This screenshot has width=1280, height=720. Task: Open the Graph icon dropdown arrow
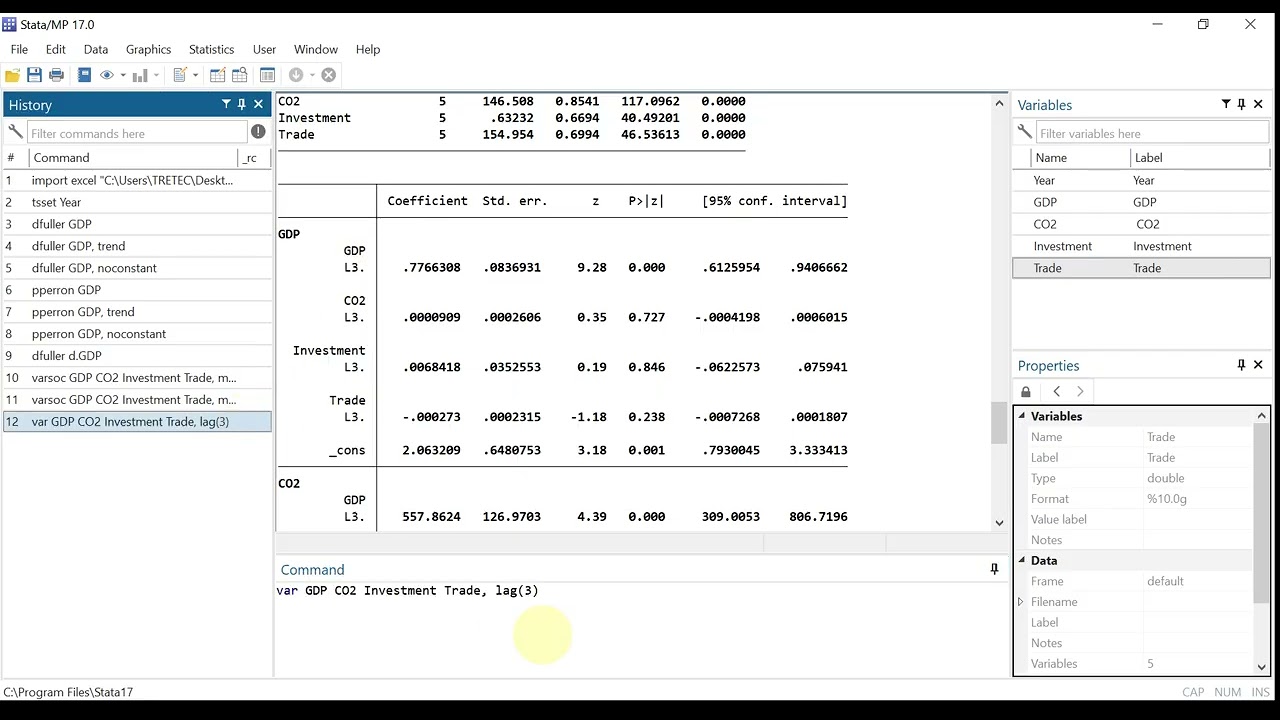(x=156, y=75)
